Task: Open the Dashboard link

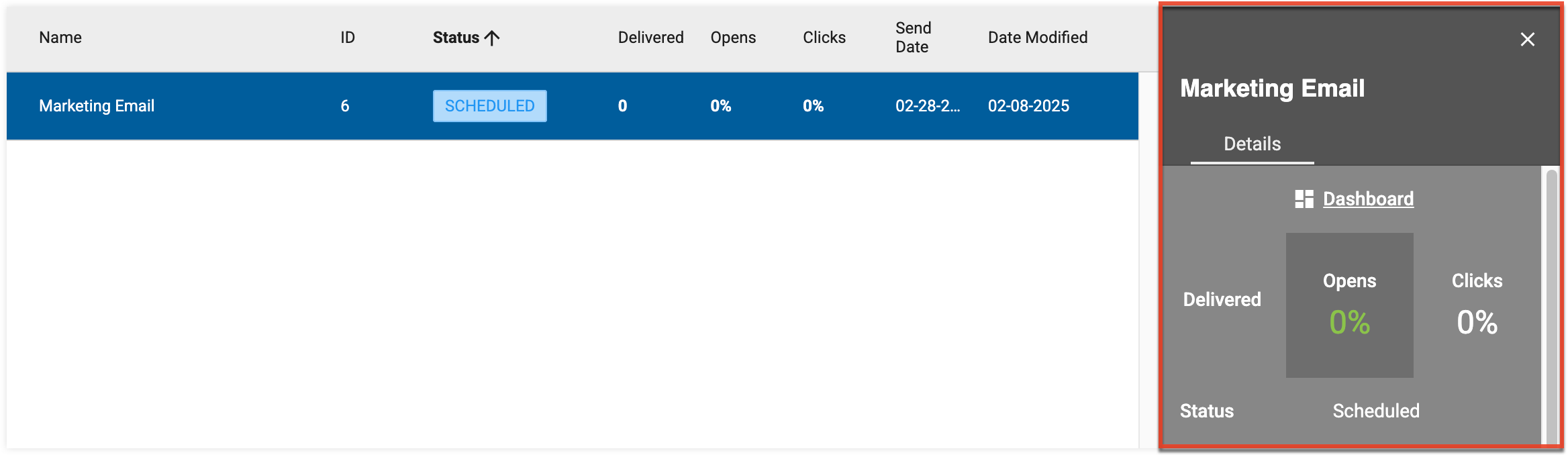Action: tap(1368, 199)
